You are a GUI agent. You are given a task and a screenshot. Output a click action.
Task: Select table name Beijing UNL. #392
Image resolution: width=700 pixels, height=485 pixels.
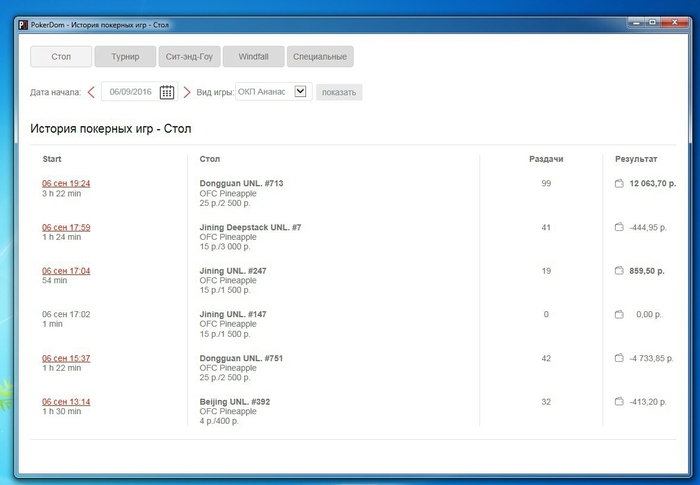(x=235, y=401)
